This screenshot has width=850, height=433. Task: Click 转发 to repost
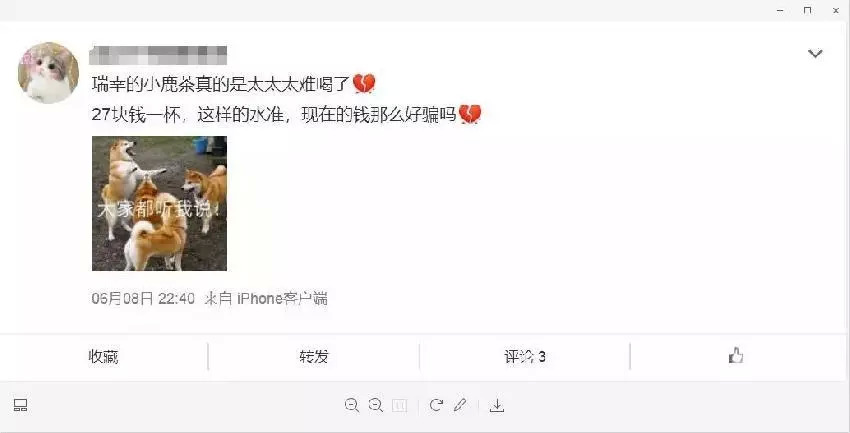(314, 357)
